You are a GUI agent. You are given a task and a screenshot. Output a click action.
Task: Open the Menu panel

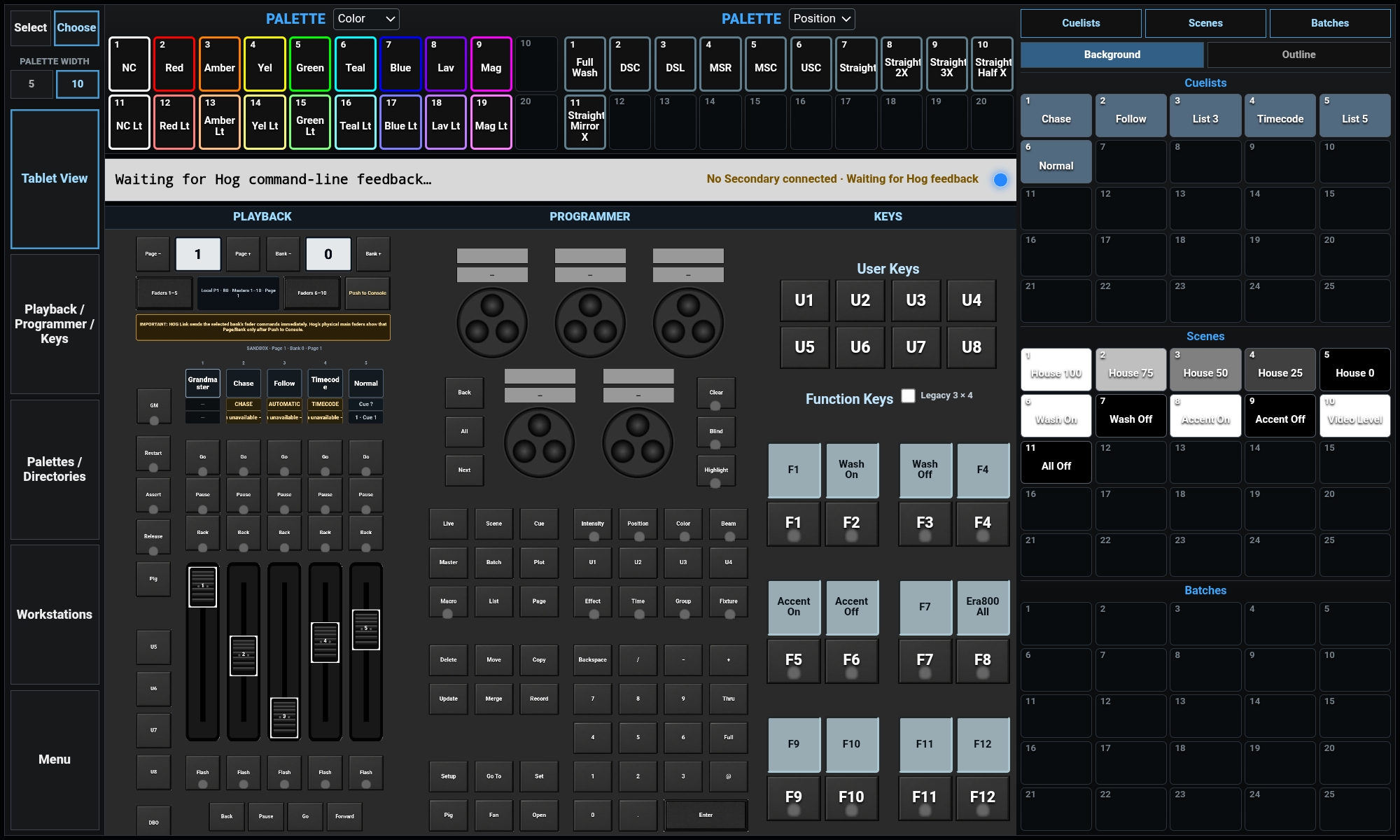55,759
